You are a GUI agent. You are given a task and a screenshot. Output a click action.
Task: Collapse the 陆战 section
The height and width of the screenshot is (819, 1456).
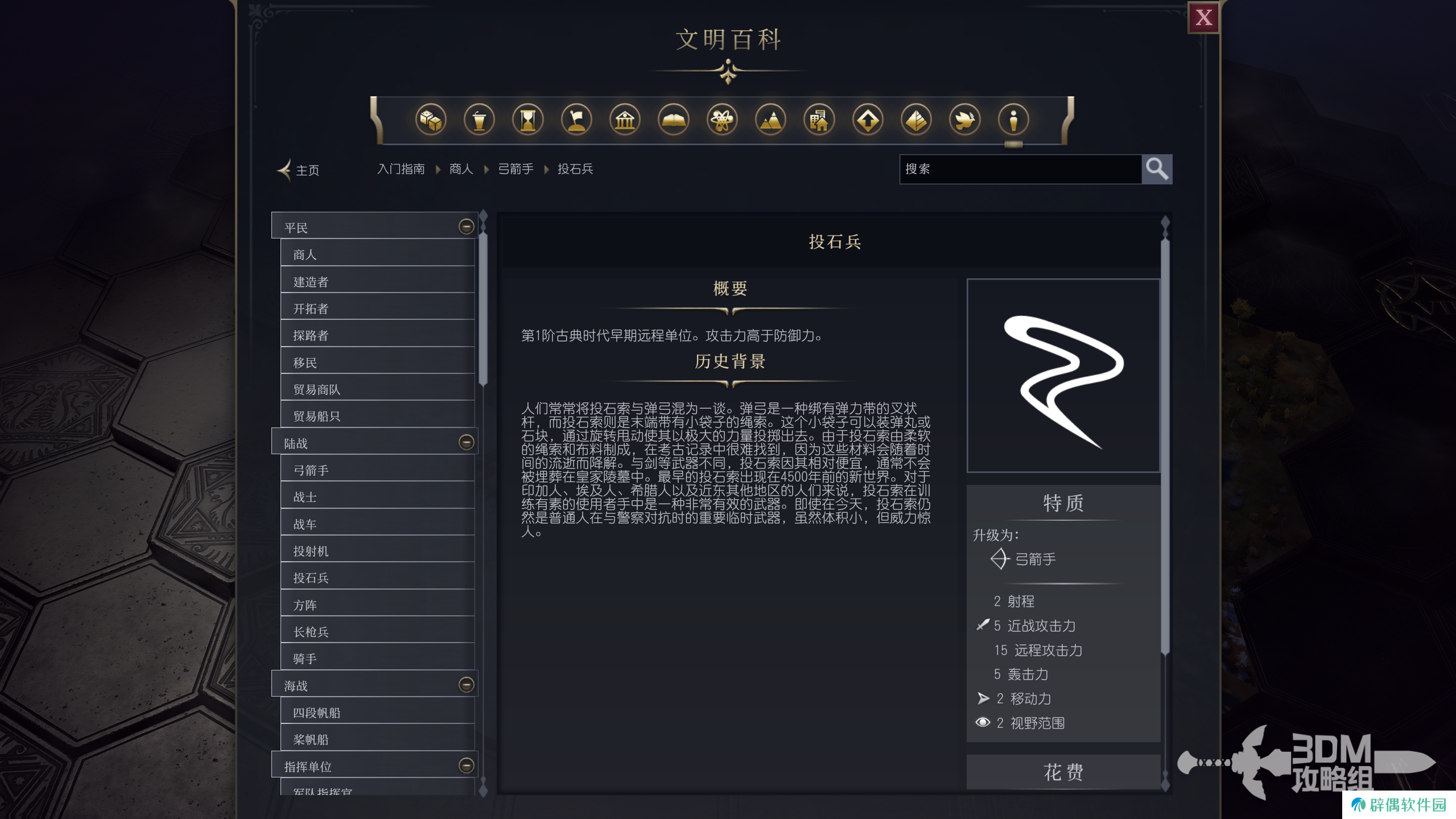tap(466, 442)
